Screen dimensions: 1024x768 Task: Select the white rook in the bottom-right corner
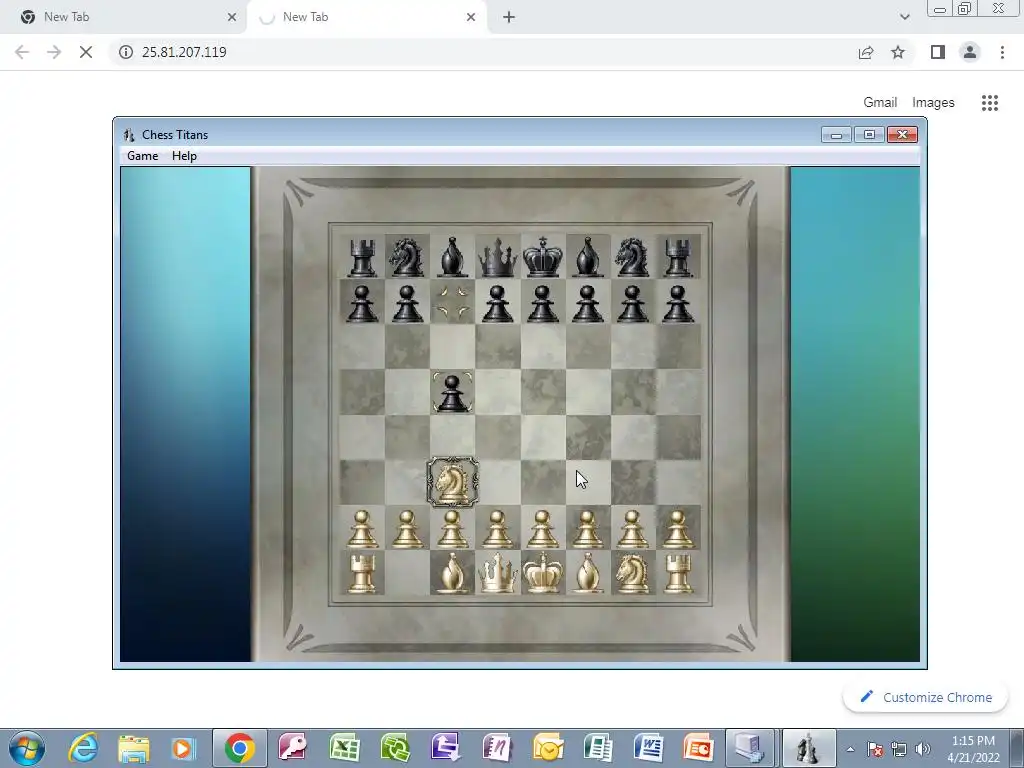pos(678,573)
